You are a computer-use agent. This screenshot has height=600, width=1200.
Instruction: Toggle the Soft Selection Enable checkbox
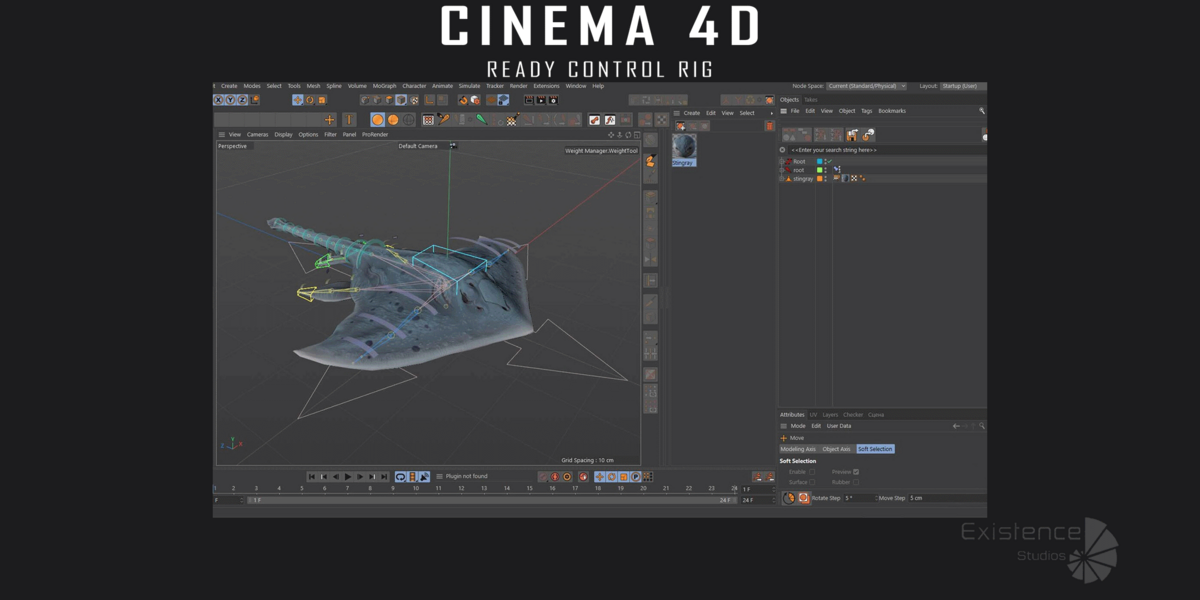point(812,472)
